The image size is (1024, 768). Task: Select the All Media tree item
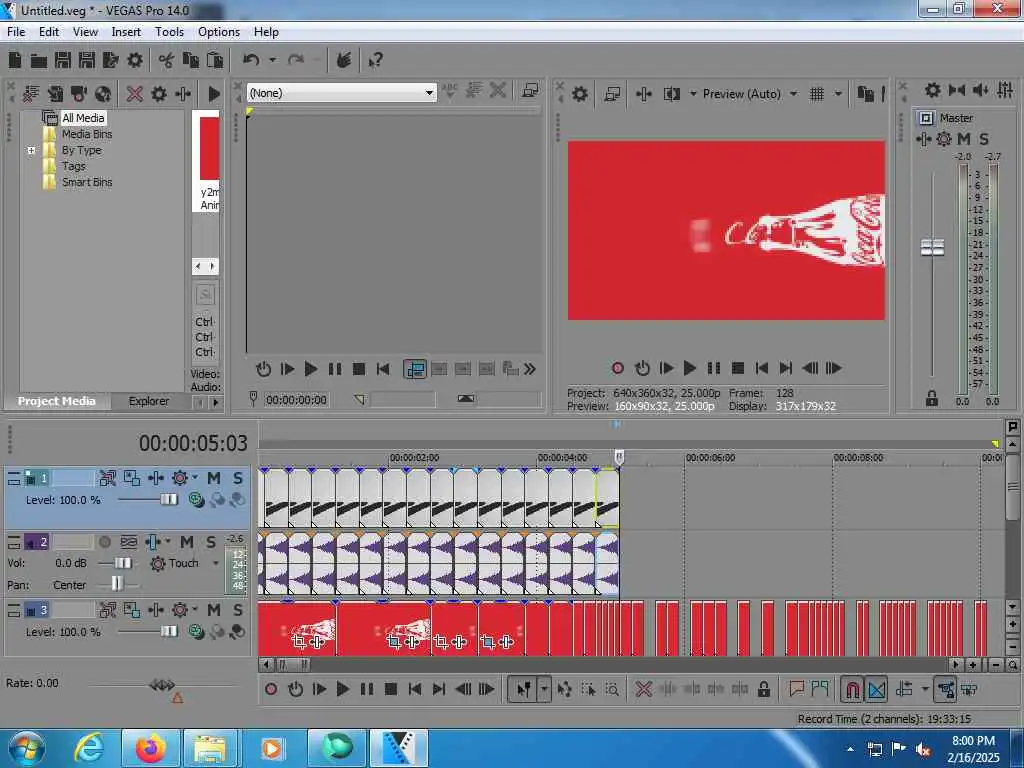[x=83, y=118]
